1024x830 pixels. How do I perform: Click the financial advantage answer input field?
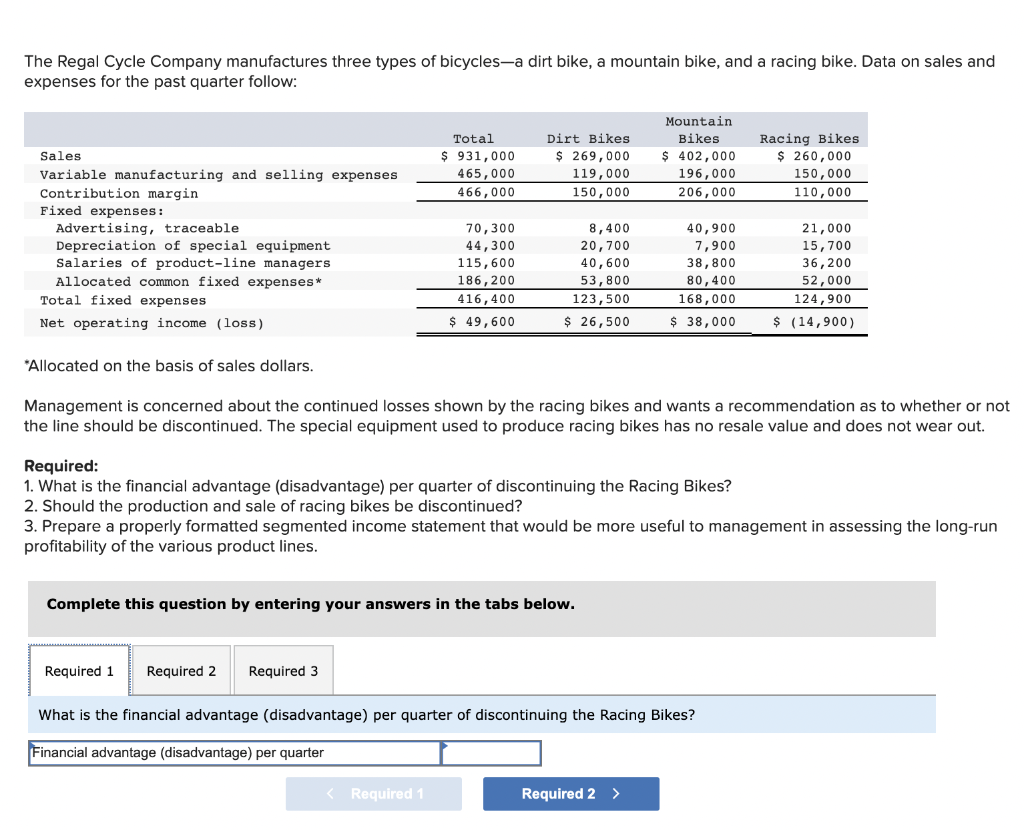(x=491, y=753)
